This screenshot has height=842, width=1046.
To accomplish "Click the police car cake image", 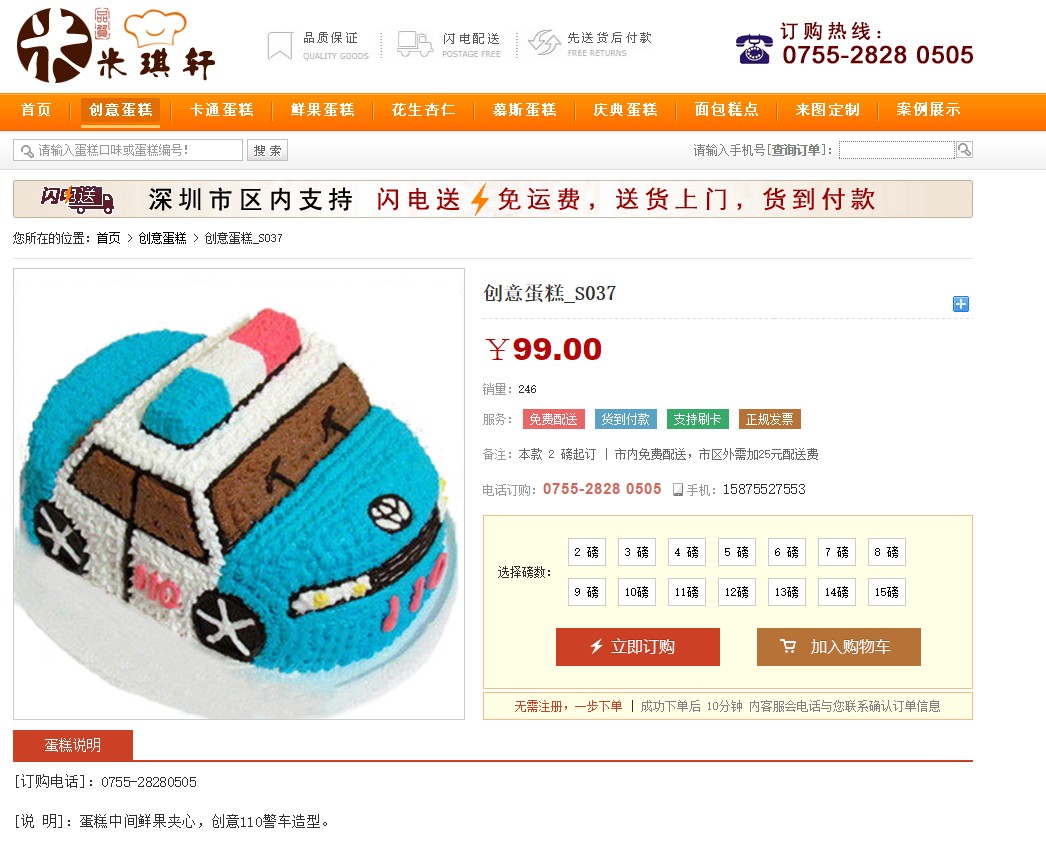I will 239,494.
